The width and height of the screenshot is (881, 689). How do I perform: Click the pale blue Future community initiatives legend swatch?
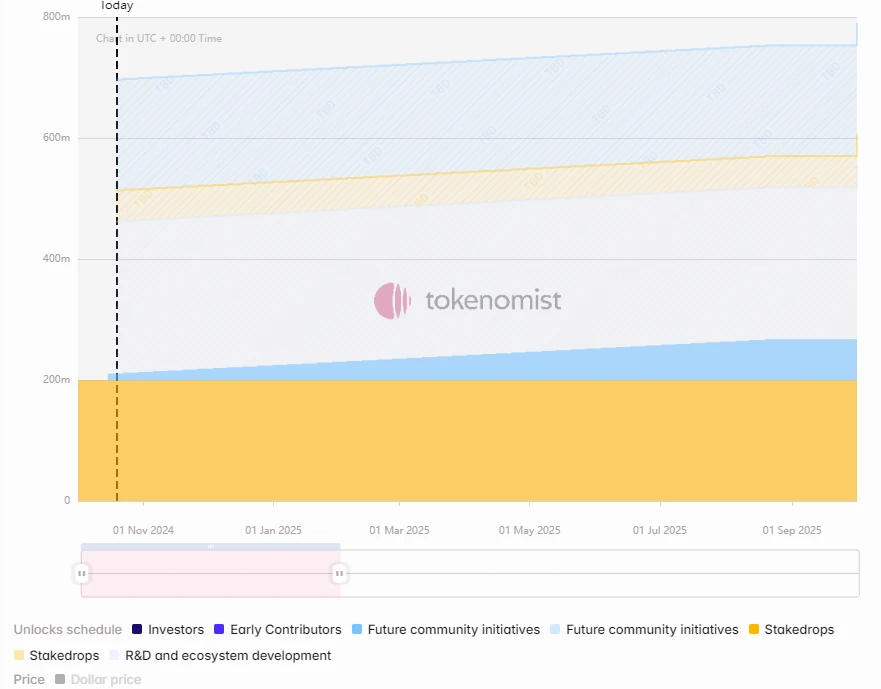click(555, 630)
